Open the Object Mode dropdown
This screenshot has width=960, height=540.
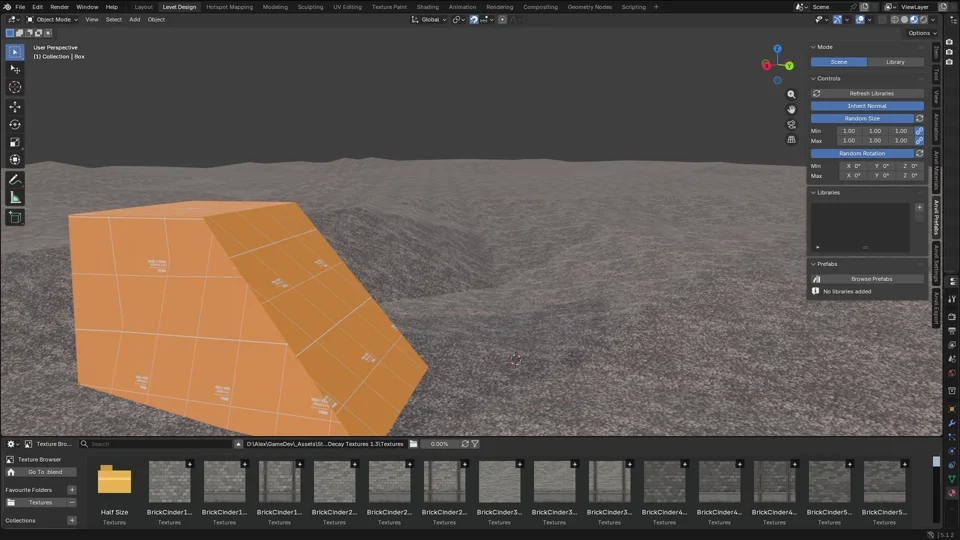coord(52,20)
